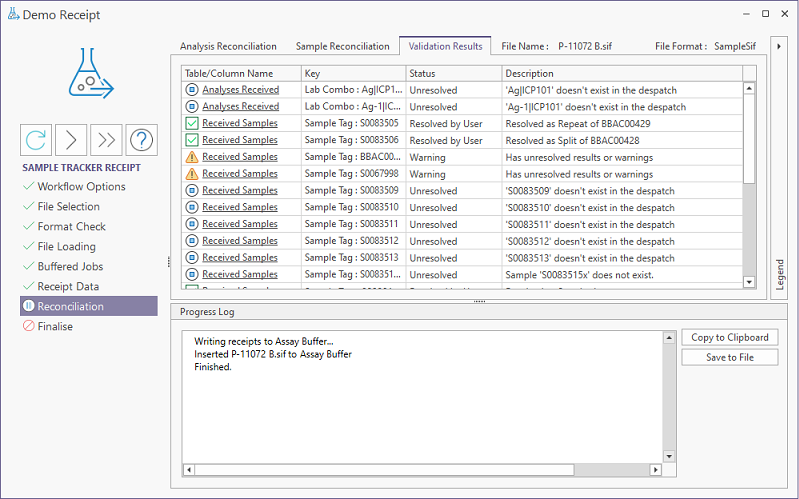
Task: Click unresolved icon for S0083515x row
Action: tap(192, 275)
